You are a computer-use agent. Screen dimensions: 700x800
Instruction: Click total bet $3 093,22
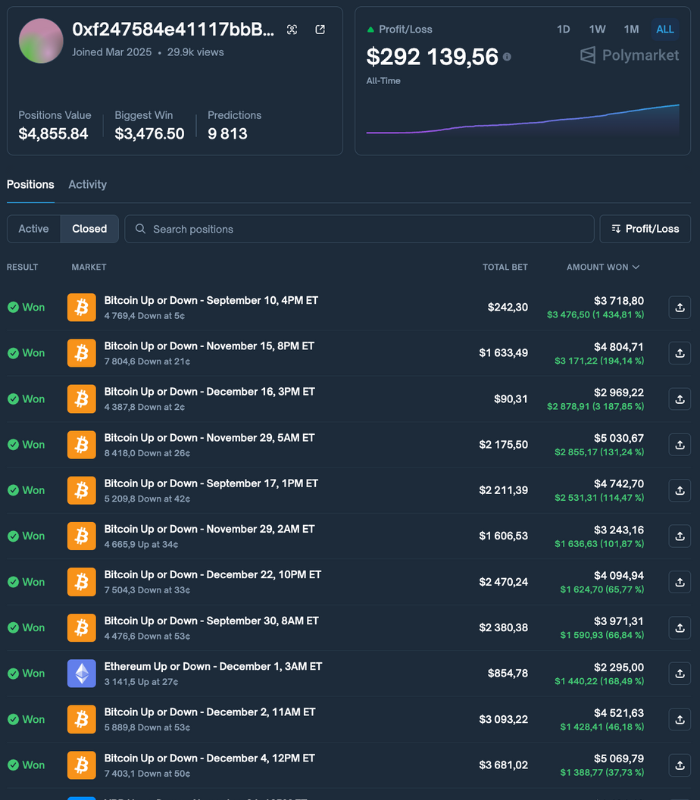(504, 719)
